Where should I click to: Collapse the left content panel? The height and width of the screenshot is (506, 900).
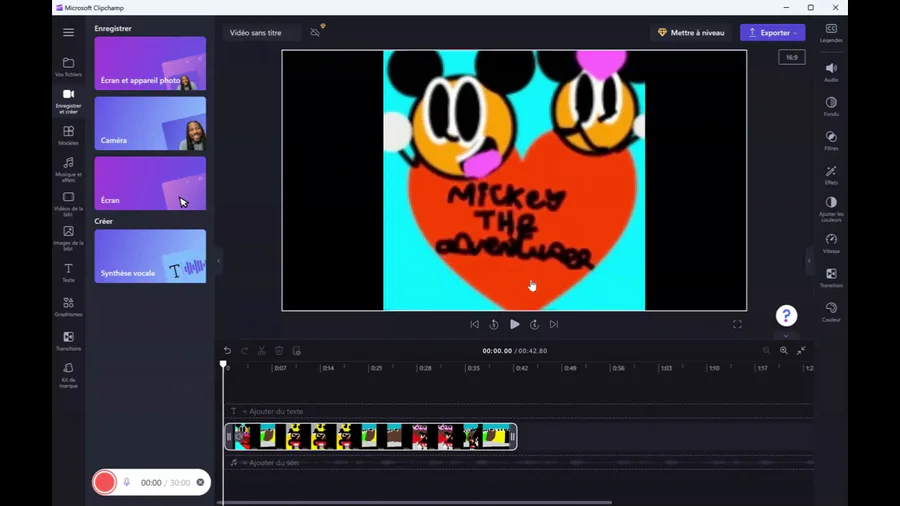tap(219, 260)
